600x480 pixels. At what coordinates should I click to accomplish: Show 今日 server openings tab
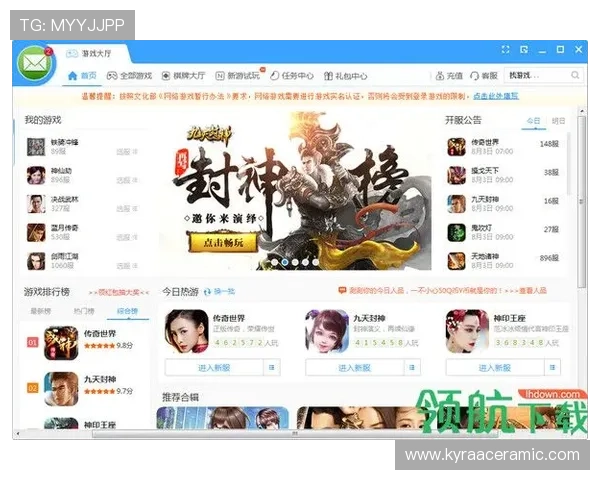coord(533,121)
